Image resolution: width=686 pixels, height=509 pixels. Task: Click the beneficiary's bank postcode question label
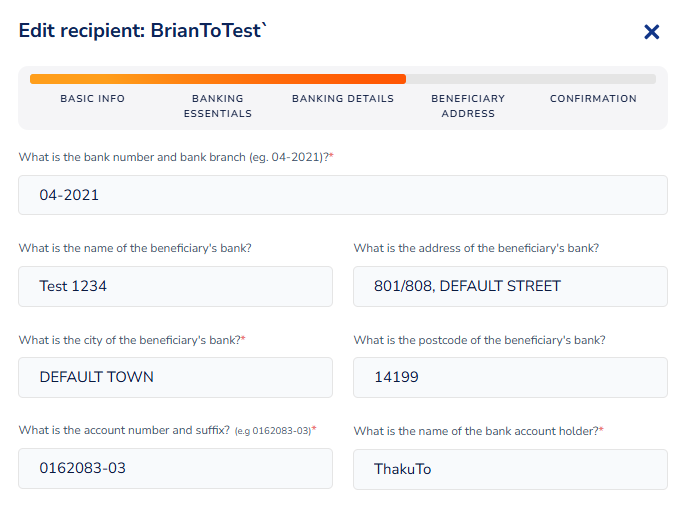tap(479, 340)
